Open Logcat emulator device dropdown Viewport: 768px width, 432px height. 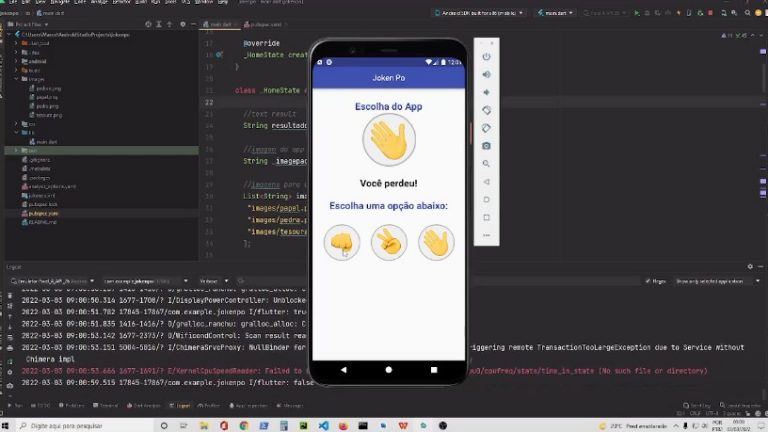click(52, 281)
